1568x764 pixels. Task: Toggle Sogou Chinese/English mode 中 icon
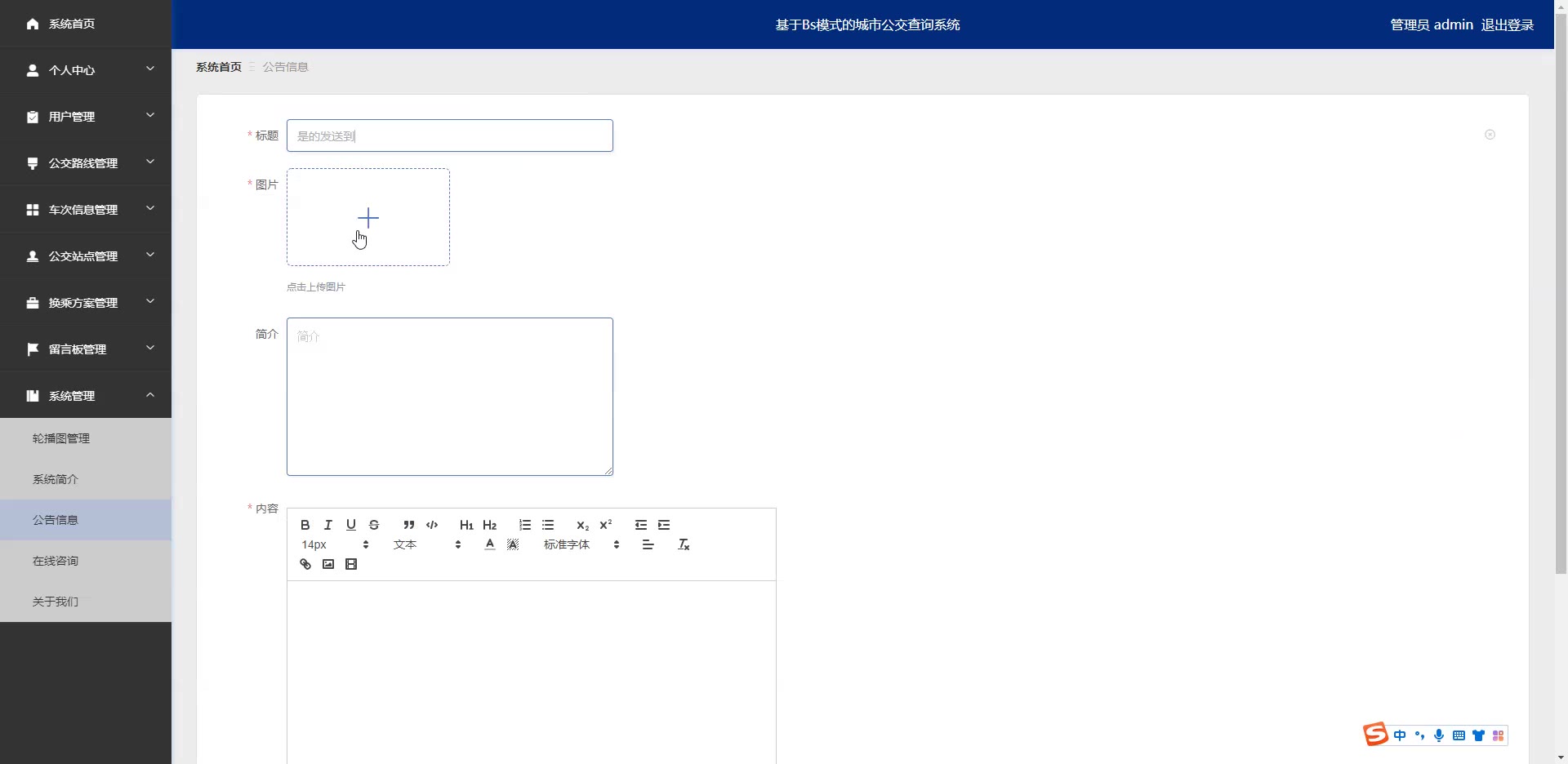1400,735
